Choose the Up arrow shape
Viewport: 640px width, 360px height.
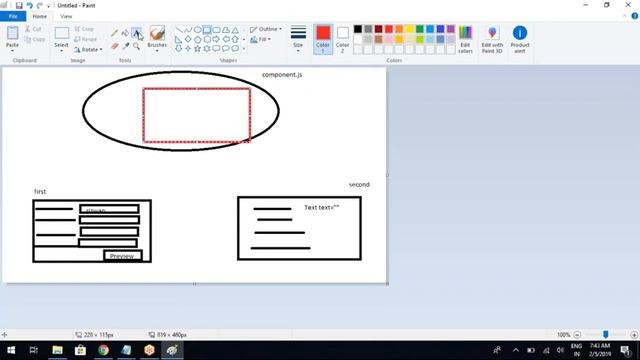click(x=236, y=40)
